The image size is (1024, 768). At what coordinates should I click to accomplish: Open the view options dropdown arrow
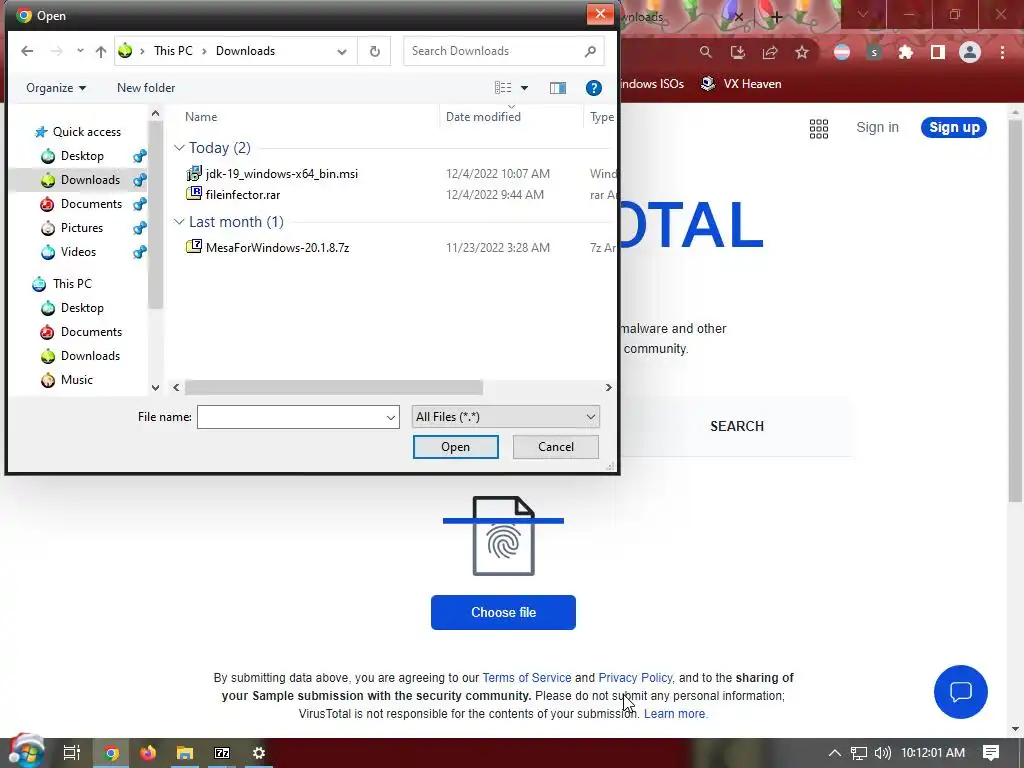[524, 88]
